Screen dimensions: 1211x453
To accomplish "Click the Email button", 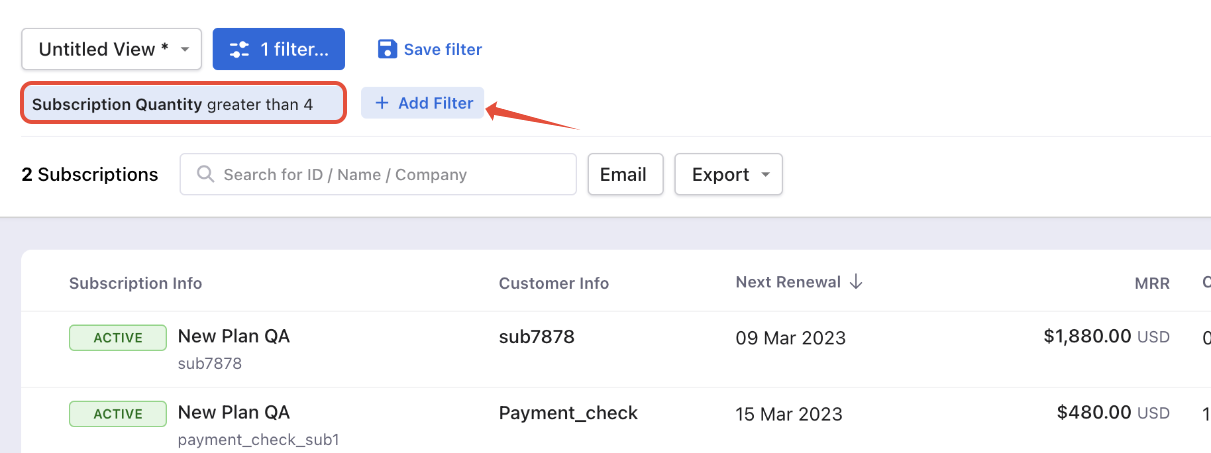I will [x=626, y=174].
